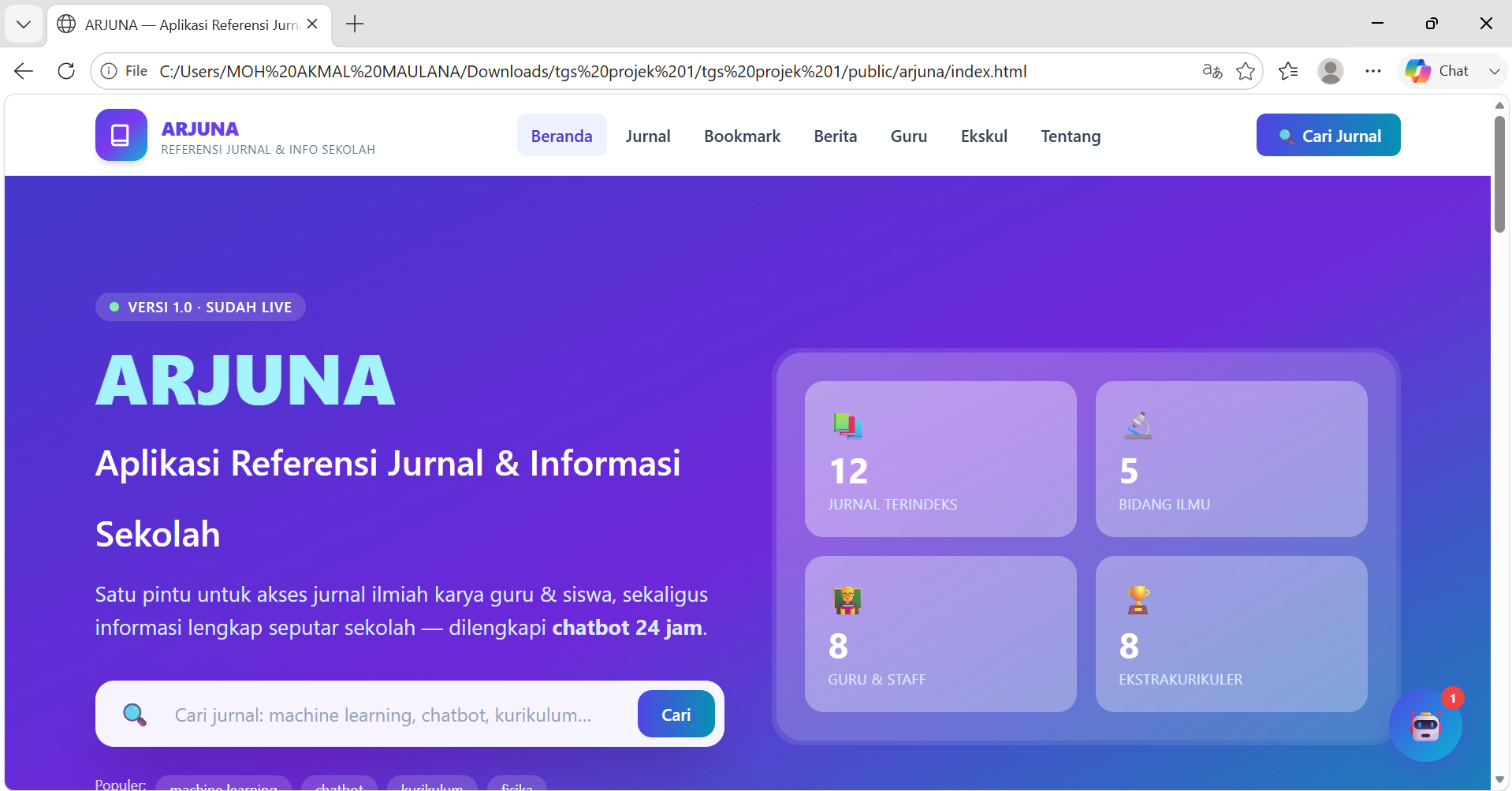1512x791 pixels.
Task: Click the teacher icon above Guru & Staff
Action: (x=847, y=600)
